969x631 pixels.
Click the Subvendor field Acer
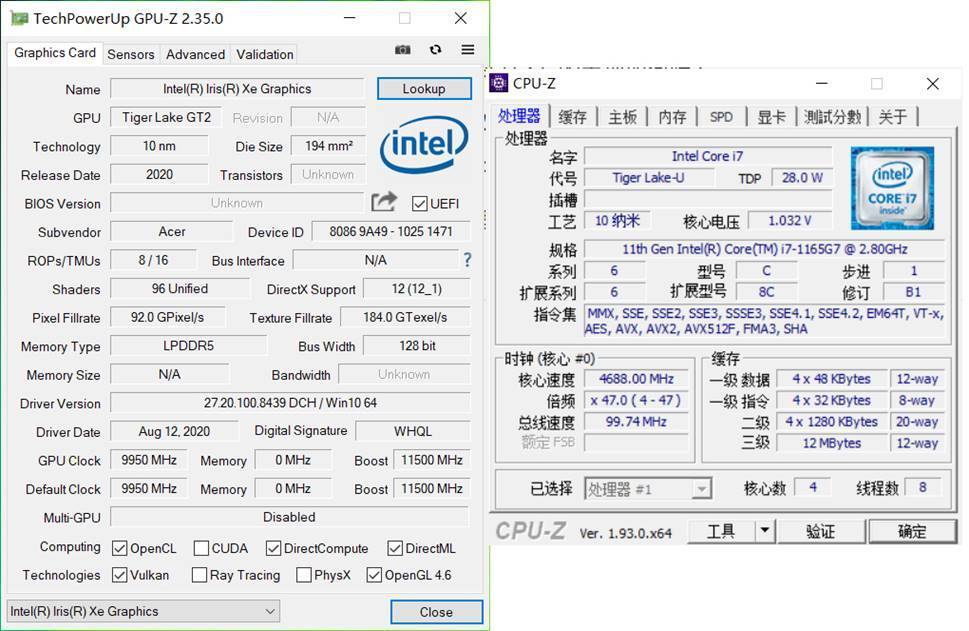pos(171,232)
